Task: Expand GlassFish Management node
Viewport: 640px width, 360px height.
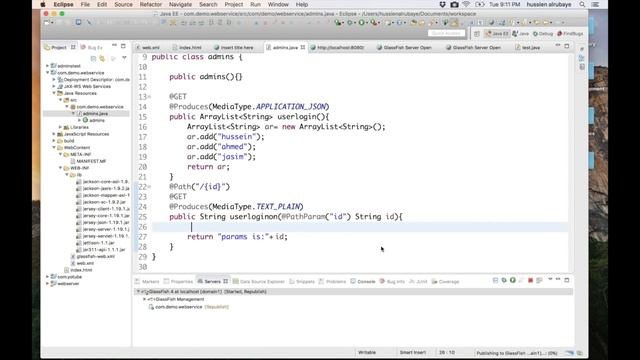Action: coord(144,299)
